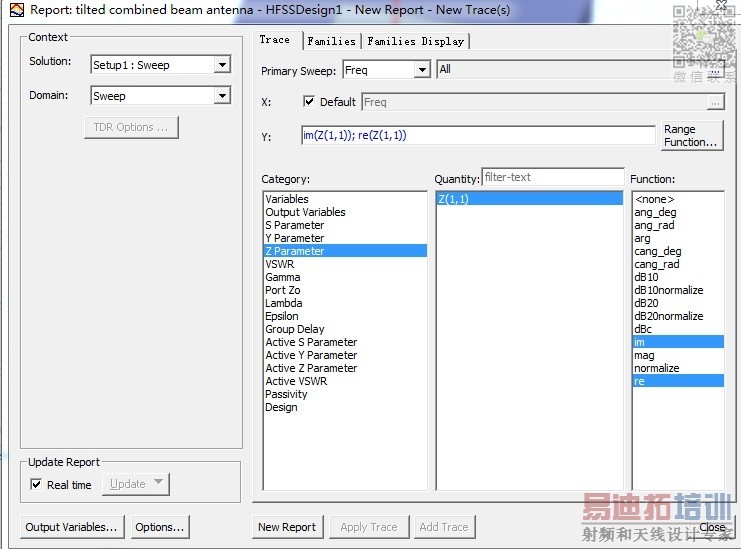Select ang_rad function
Viewport: 741px width, 549px height.
678,225
